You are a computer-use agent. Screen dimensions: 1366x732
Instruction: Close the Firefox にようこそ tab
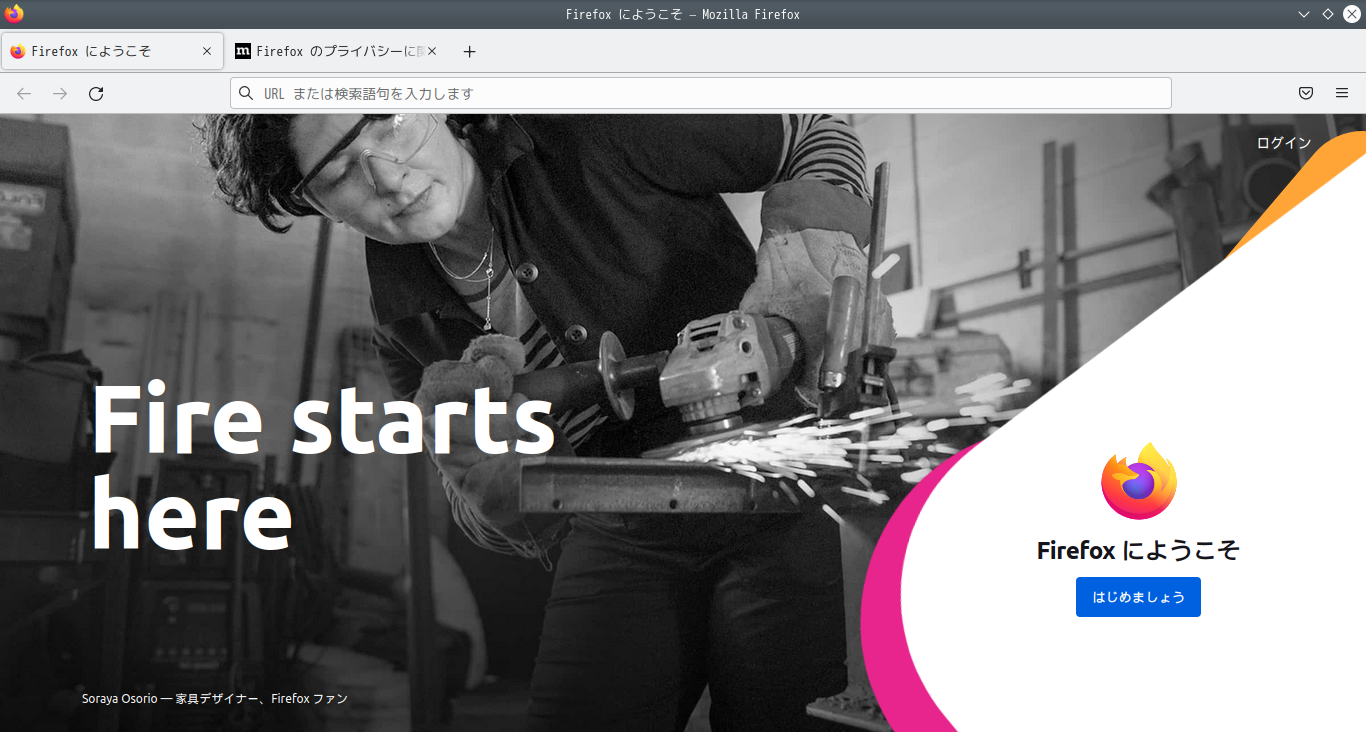(x=207, y=51)
